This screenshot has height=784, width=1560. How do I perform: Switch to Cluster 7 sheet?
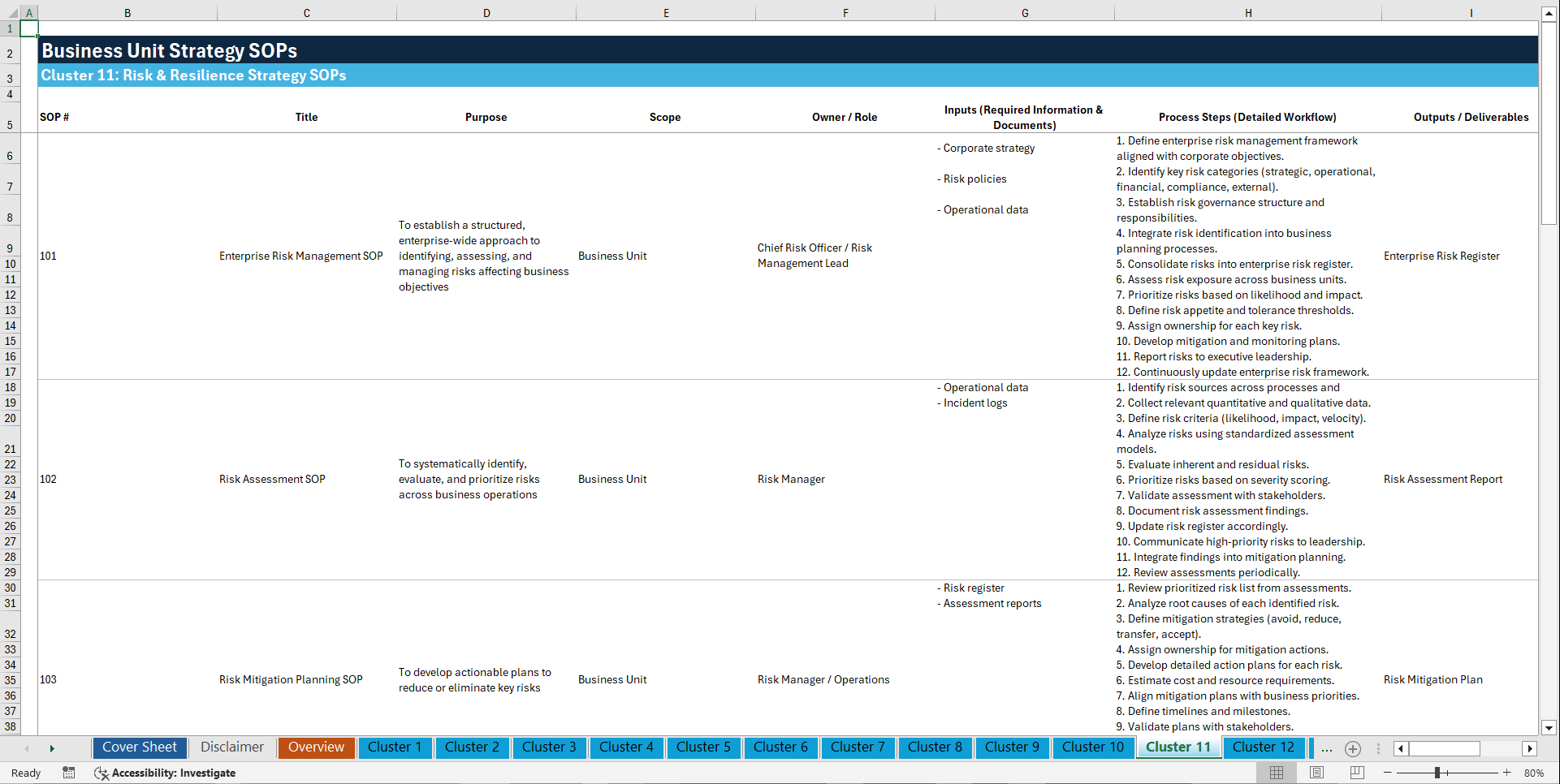pyautogui.click(x=858, y=747)
